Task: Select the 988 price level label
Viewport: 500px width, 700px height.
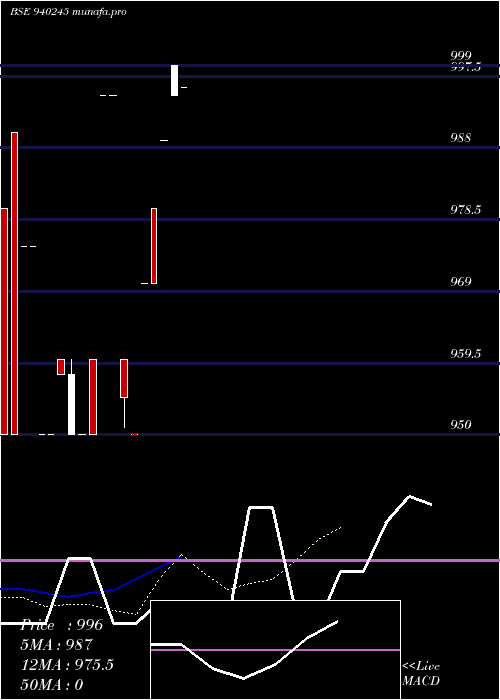Action: pos(460,138)
